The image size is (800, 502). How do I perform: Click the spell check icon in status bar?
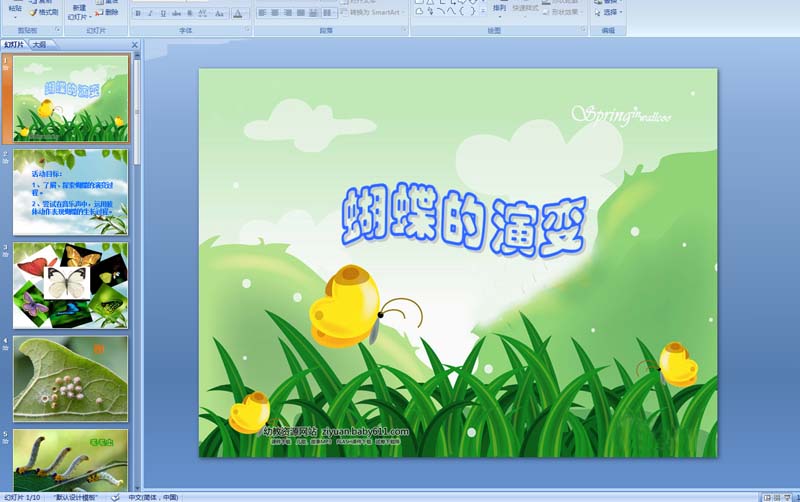coord(116,497)
